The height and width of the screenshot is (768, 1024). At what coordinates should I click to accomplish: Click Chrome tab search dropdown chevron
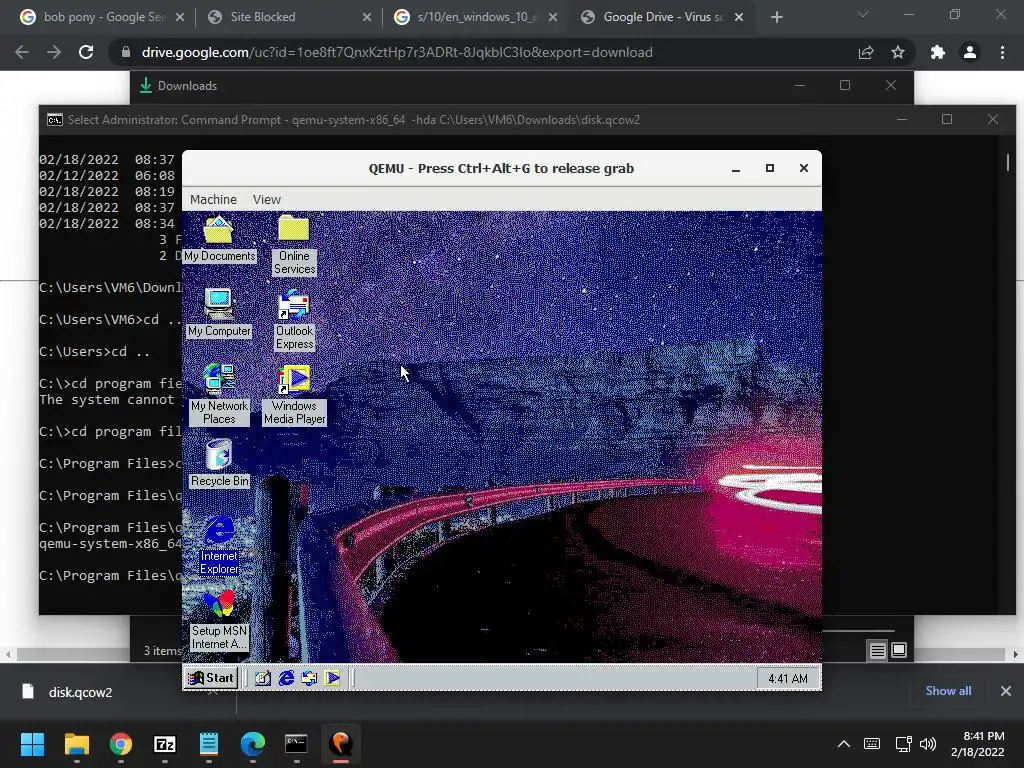click(x=863, y=15)
